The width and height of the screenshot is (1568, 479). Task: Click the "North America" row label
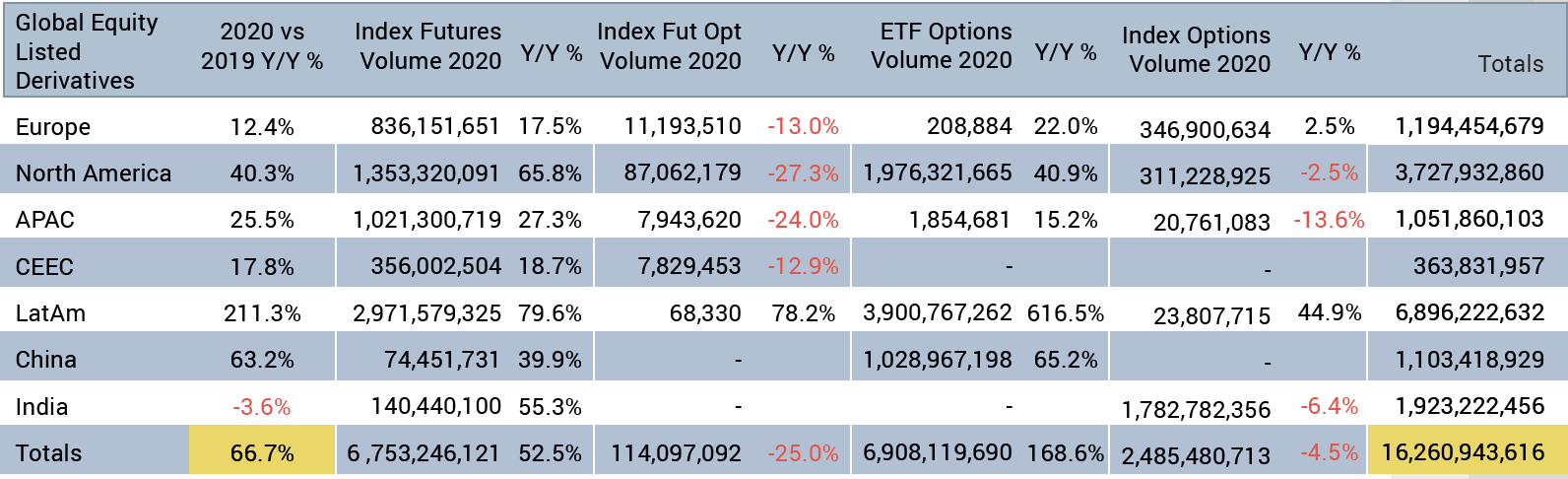click(94, 173)
